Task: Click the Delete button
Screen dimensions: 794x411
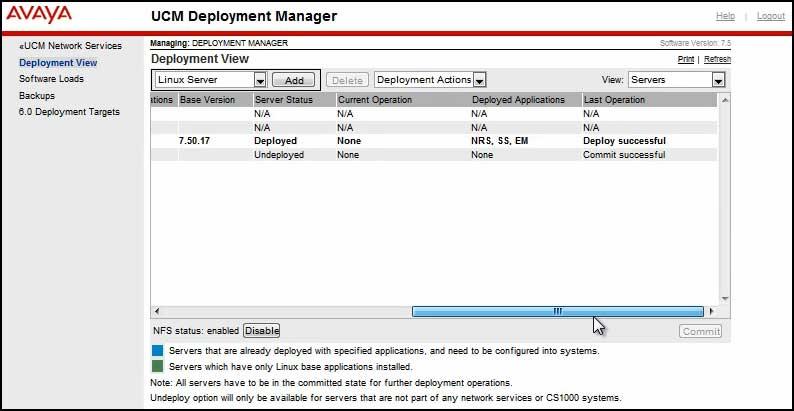Action: pos(347,80)
